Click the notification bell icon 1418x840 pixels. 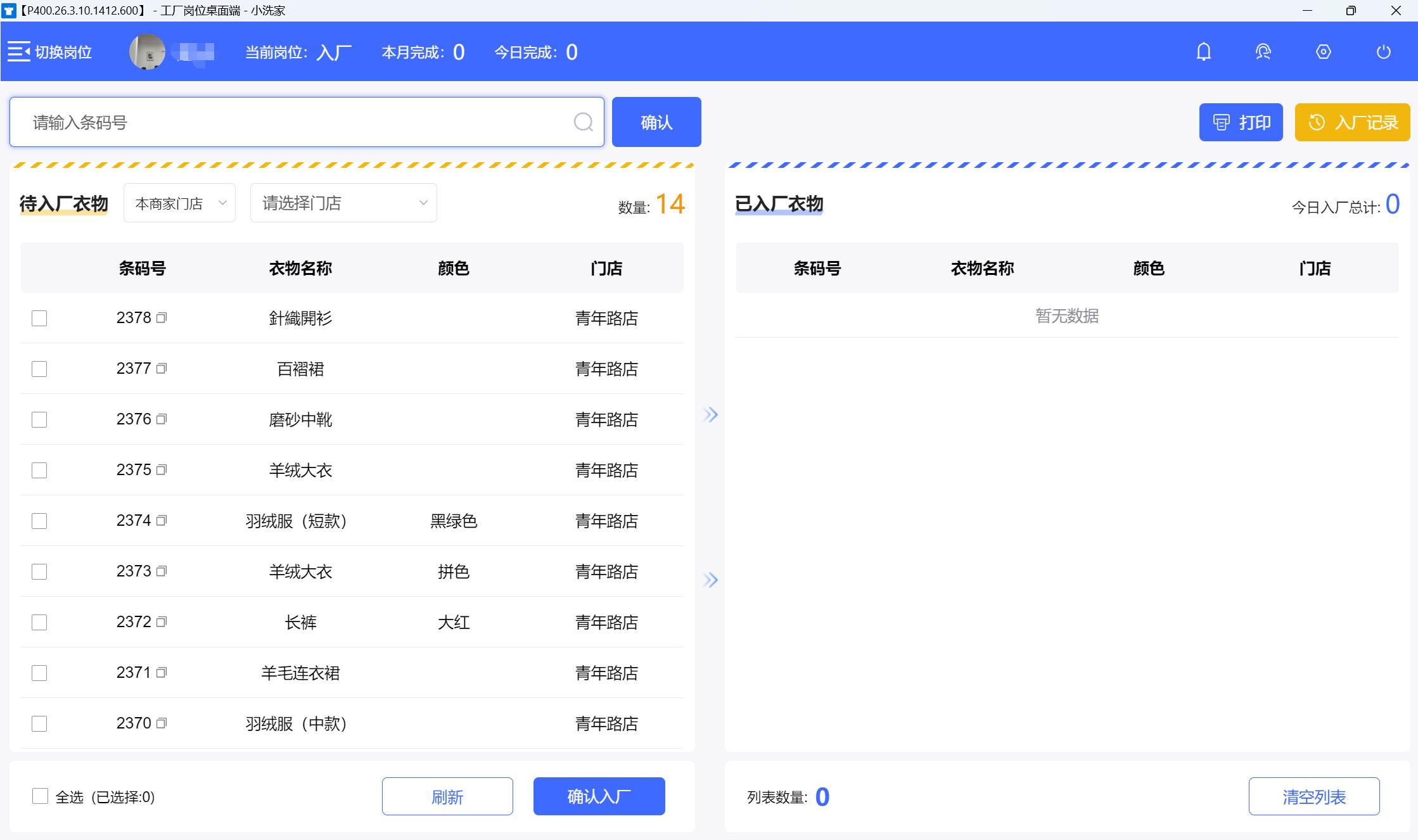point(1203,52)
